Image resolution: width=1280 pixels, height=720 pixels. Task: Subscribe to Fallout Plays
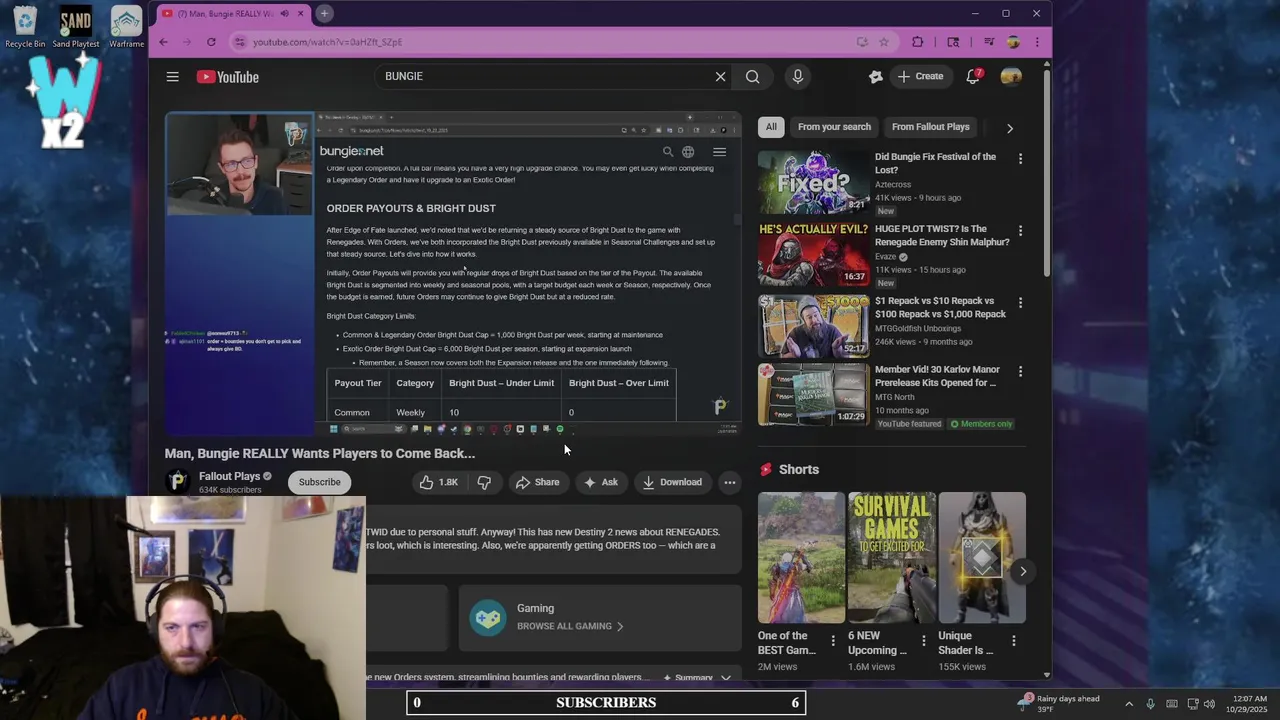pos(319,482)
